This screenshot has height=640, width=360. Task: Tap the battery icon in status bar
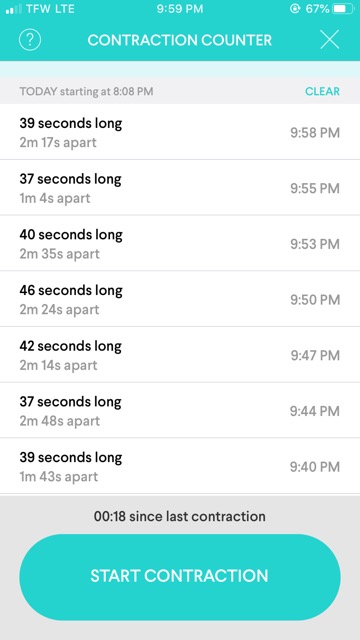tap(343, 9)
